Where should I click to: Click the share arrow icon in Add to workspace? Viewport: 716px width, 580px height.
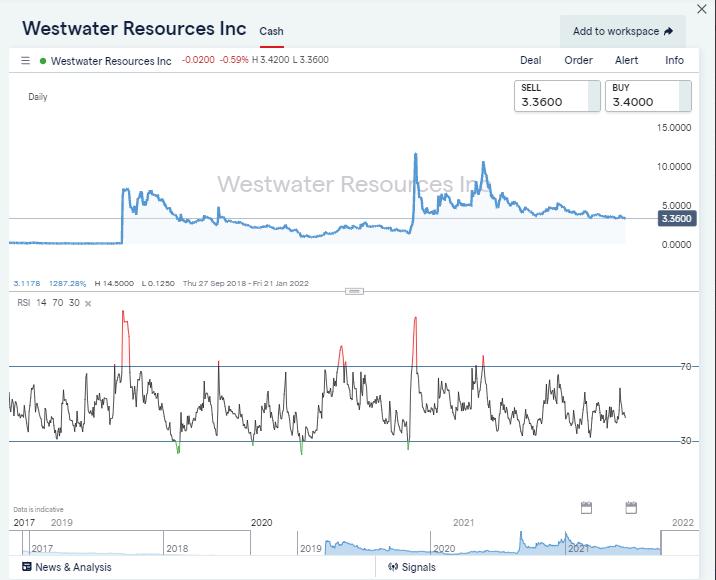668,31
